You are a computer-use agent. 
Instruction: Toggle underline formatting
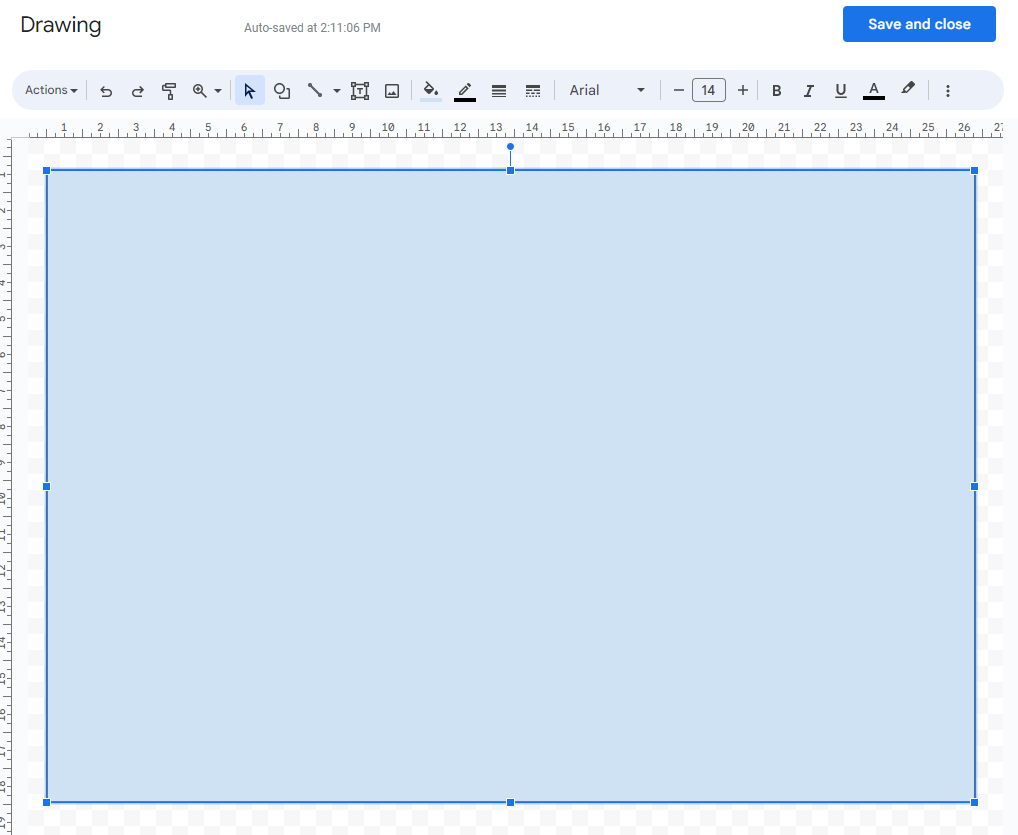click(x=841, y=90)
